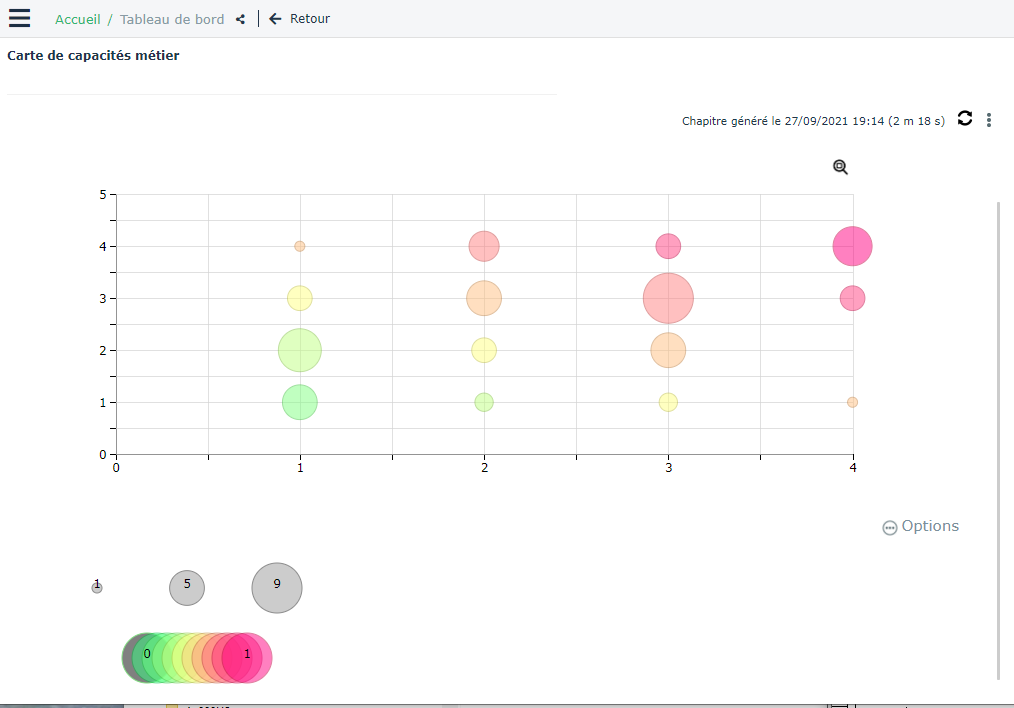The width and height of the screenshot is (1014, 708).
Task: Open Tableau de bord breadcrumb
Action: click(172, 19)
